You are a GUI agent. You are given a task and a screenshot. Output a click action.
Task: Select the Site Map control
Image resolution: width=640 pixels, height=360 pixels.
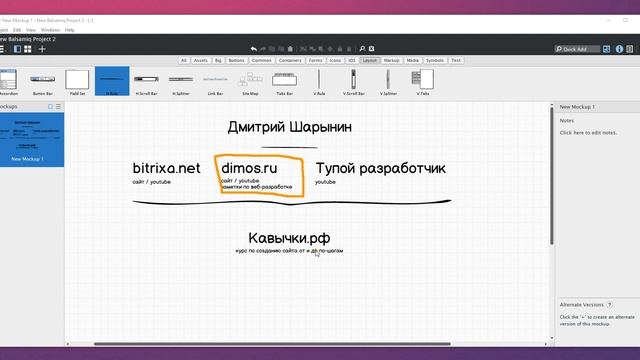[250, 82]
